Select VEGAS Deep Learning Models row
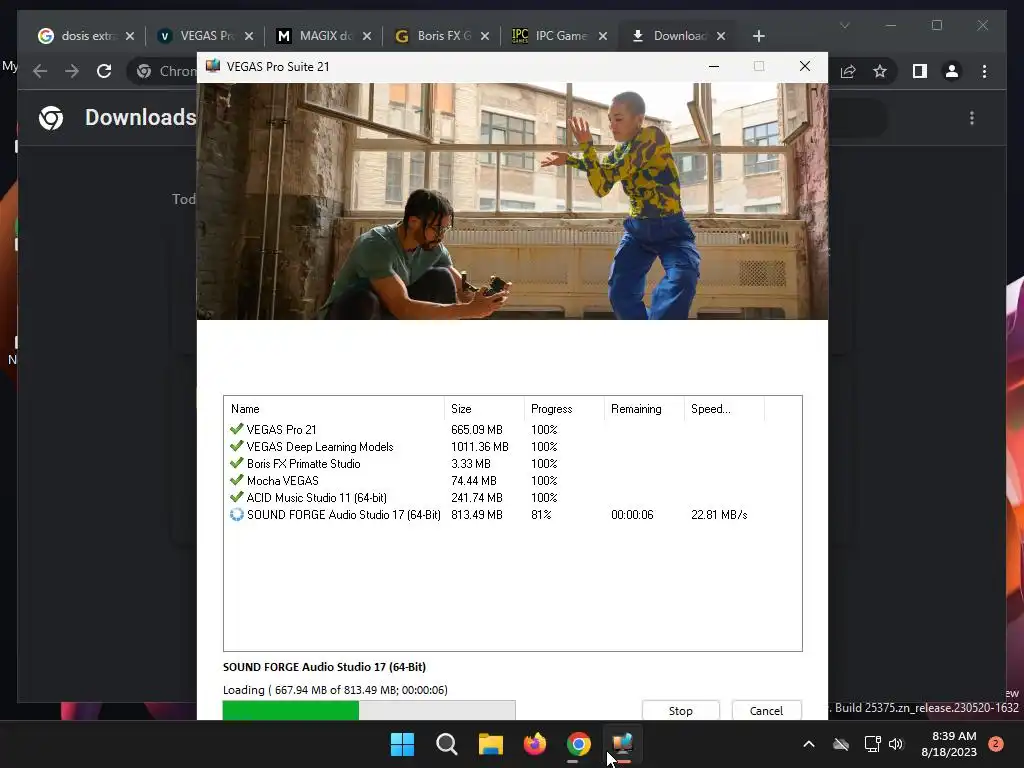 (x=512, y=447)
